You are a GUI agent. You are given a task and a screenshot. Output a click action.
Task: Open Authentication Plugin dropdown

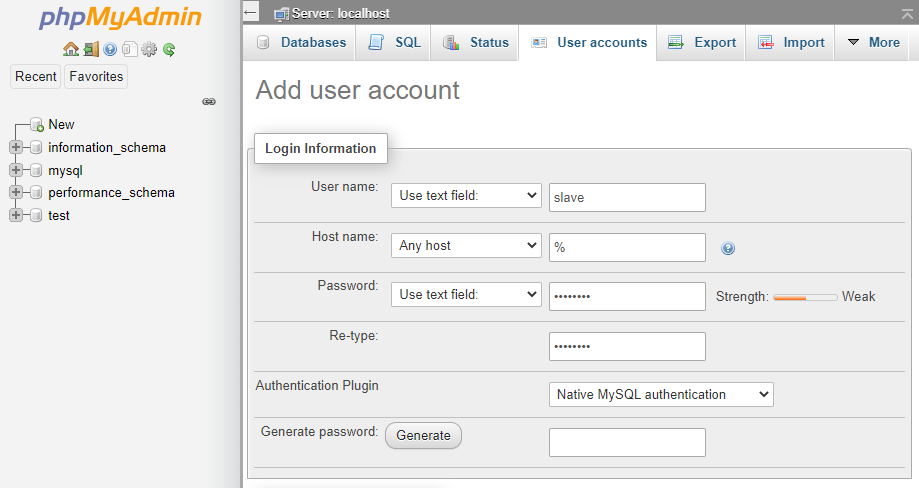(661, 394)
